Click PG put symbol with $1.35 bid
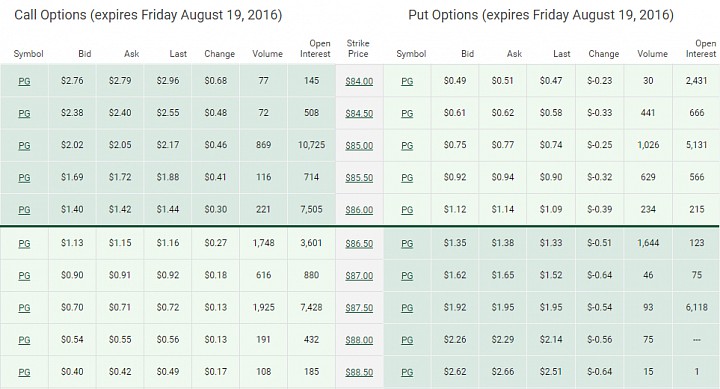Image resolution: width=720 pixels, height=389 pixels. pyautogui.click(x=407, y=244)
